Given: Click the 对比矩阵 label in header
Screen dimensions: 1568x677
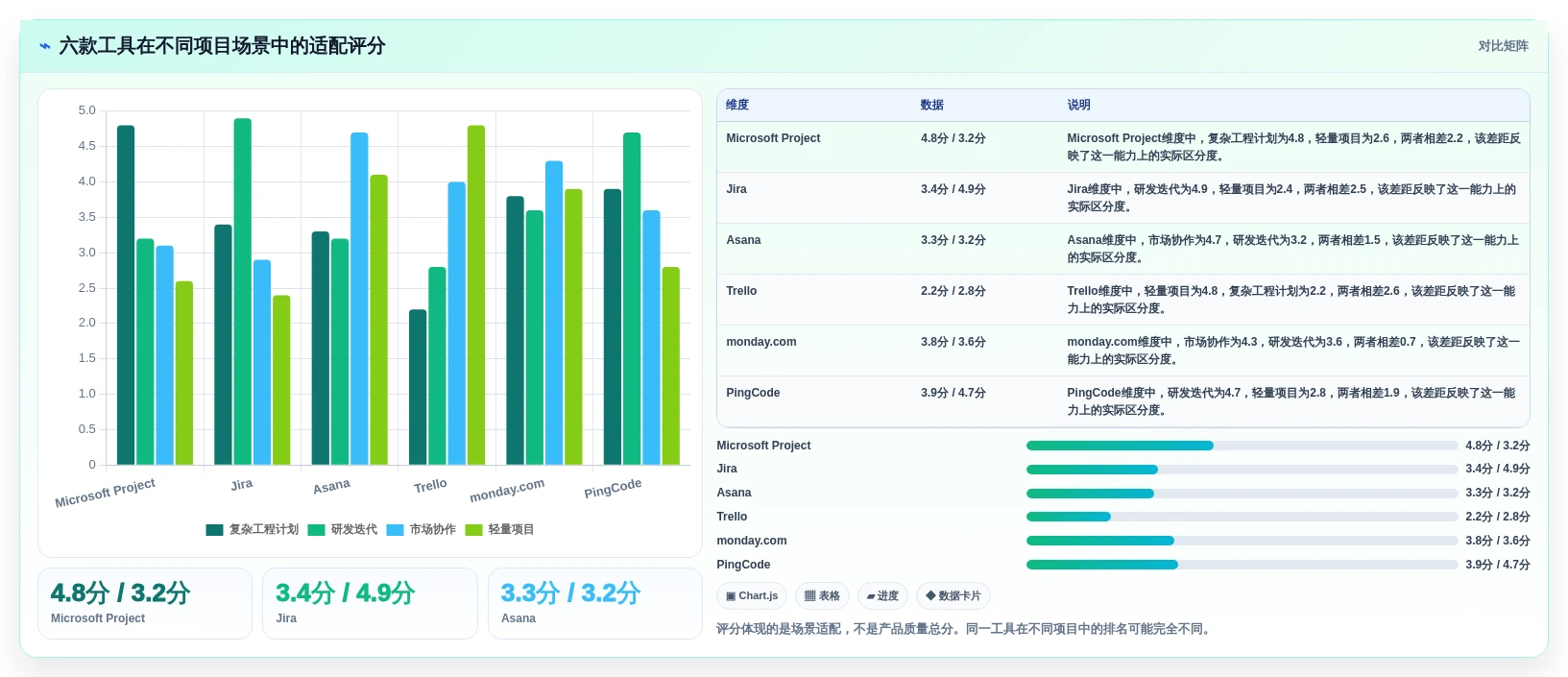Looking at the screenshot, I should coord(1503,46).
